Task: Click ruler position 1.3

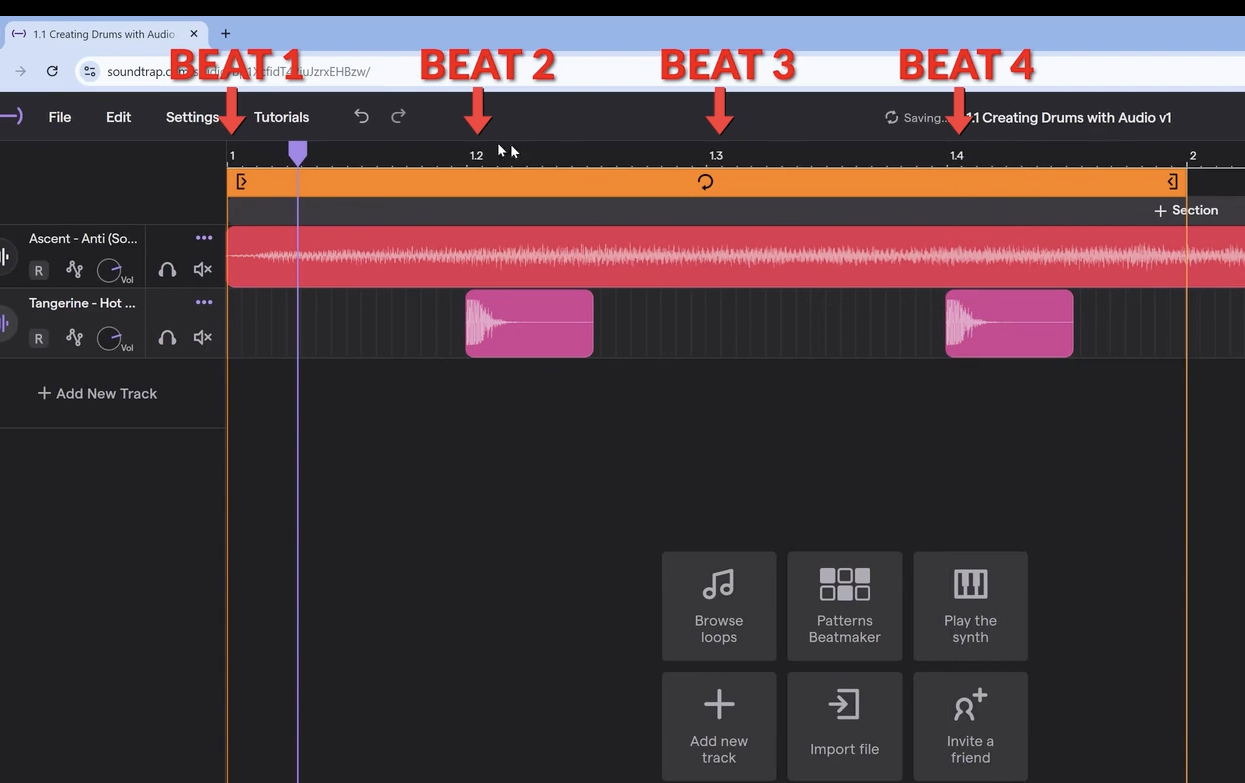Action: click(x=716, y=156)
